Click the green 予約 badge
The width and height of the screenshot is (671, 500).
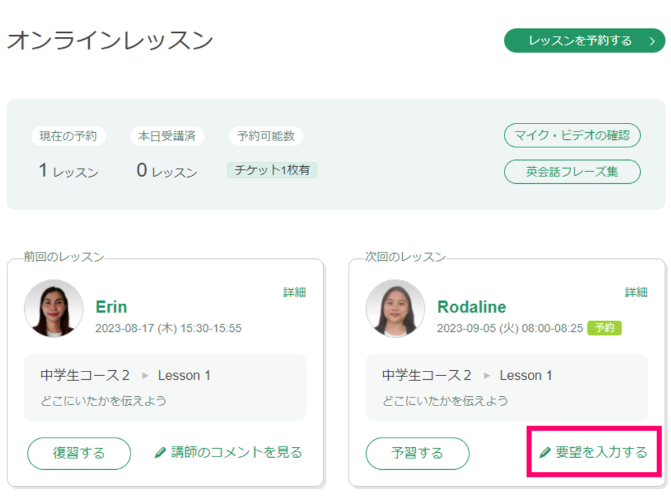(x=604, y=328)
